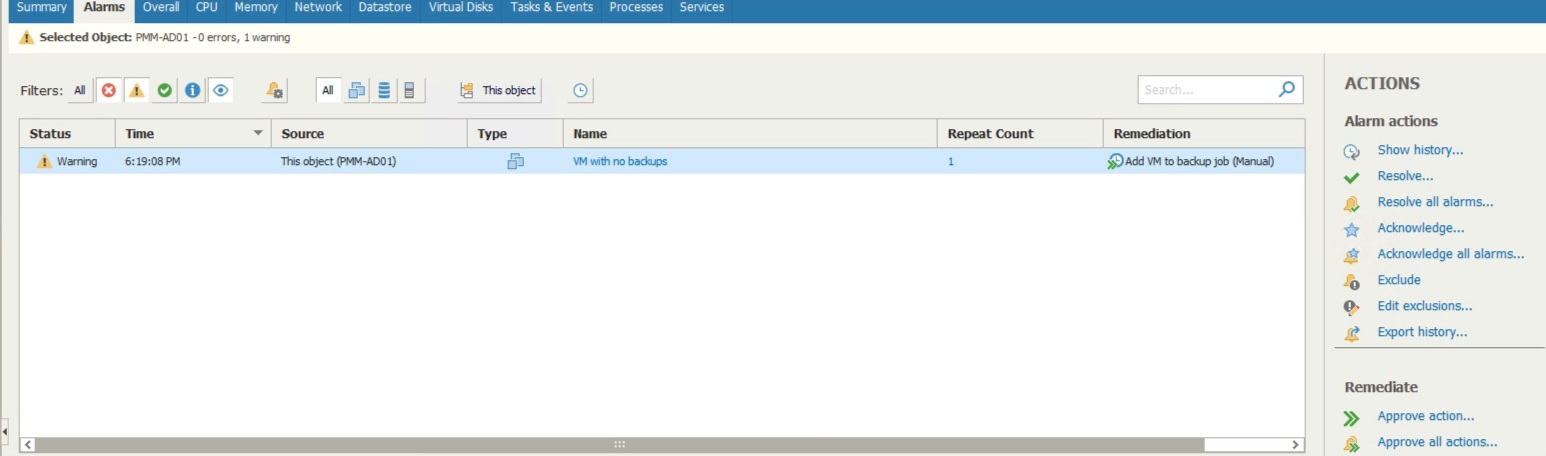Open alarm settings bell-gear icon
The image size is (1546, 456).
click(275, 90)
